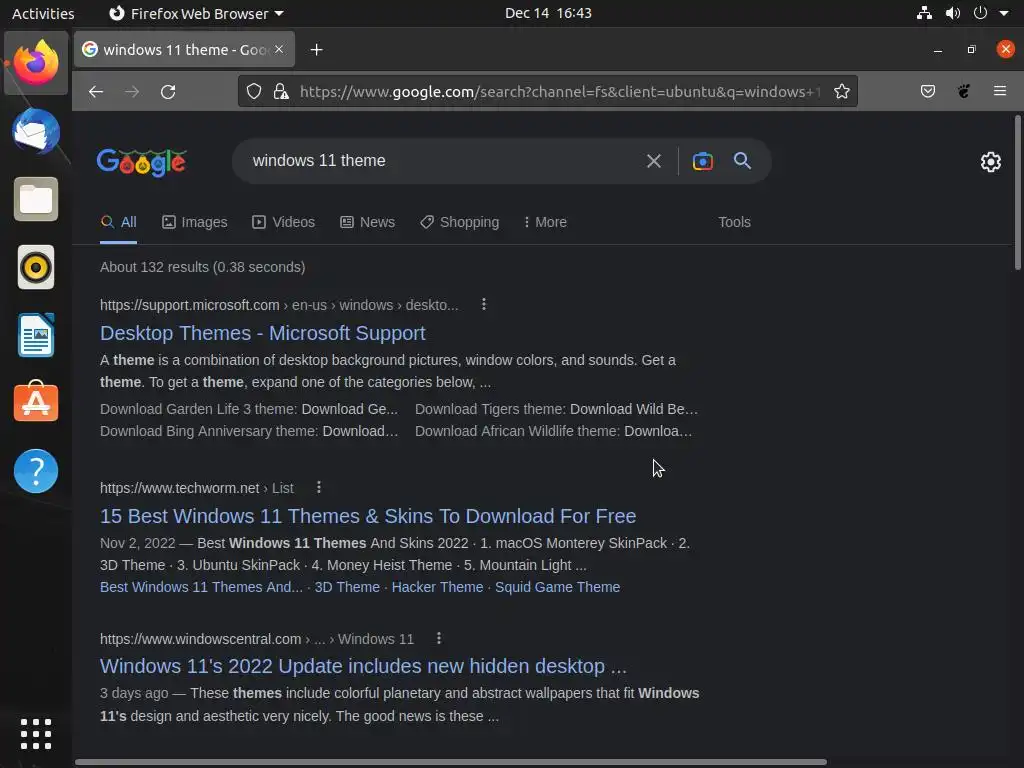Switch to the News tab

coord(368,222)
